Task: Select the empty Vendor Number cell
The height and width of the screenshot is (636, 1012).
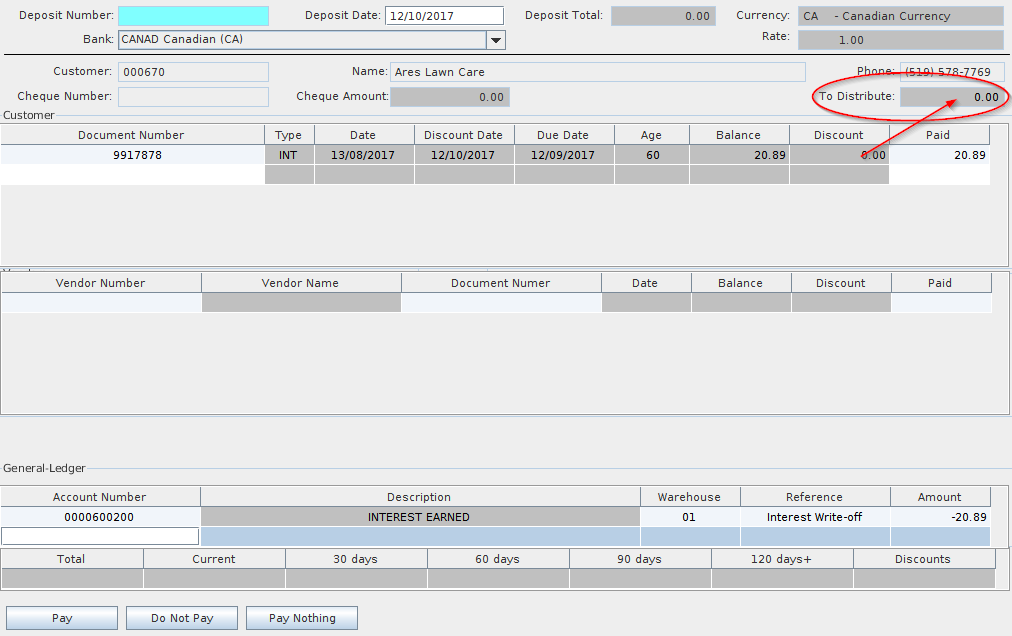Action: 101,303
